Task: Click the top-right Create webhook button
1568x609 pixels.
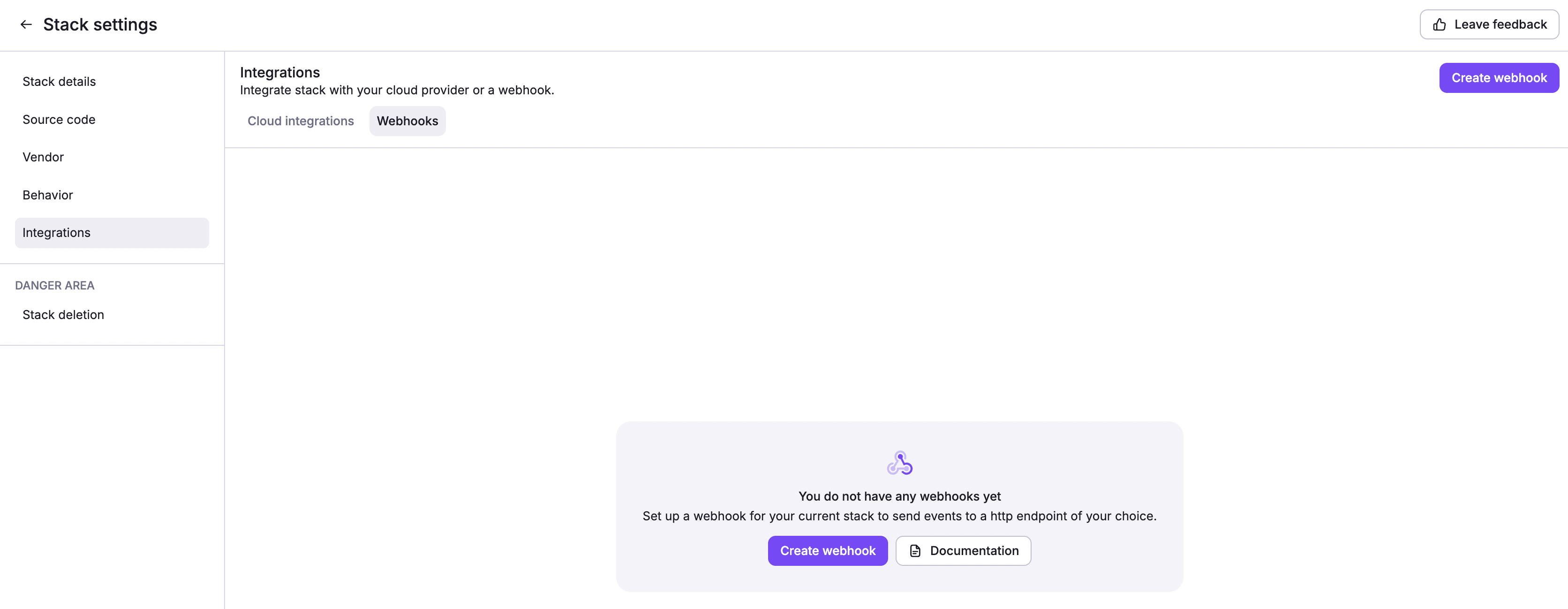Action: 1499,77
